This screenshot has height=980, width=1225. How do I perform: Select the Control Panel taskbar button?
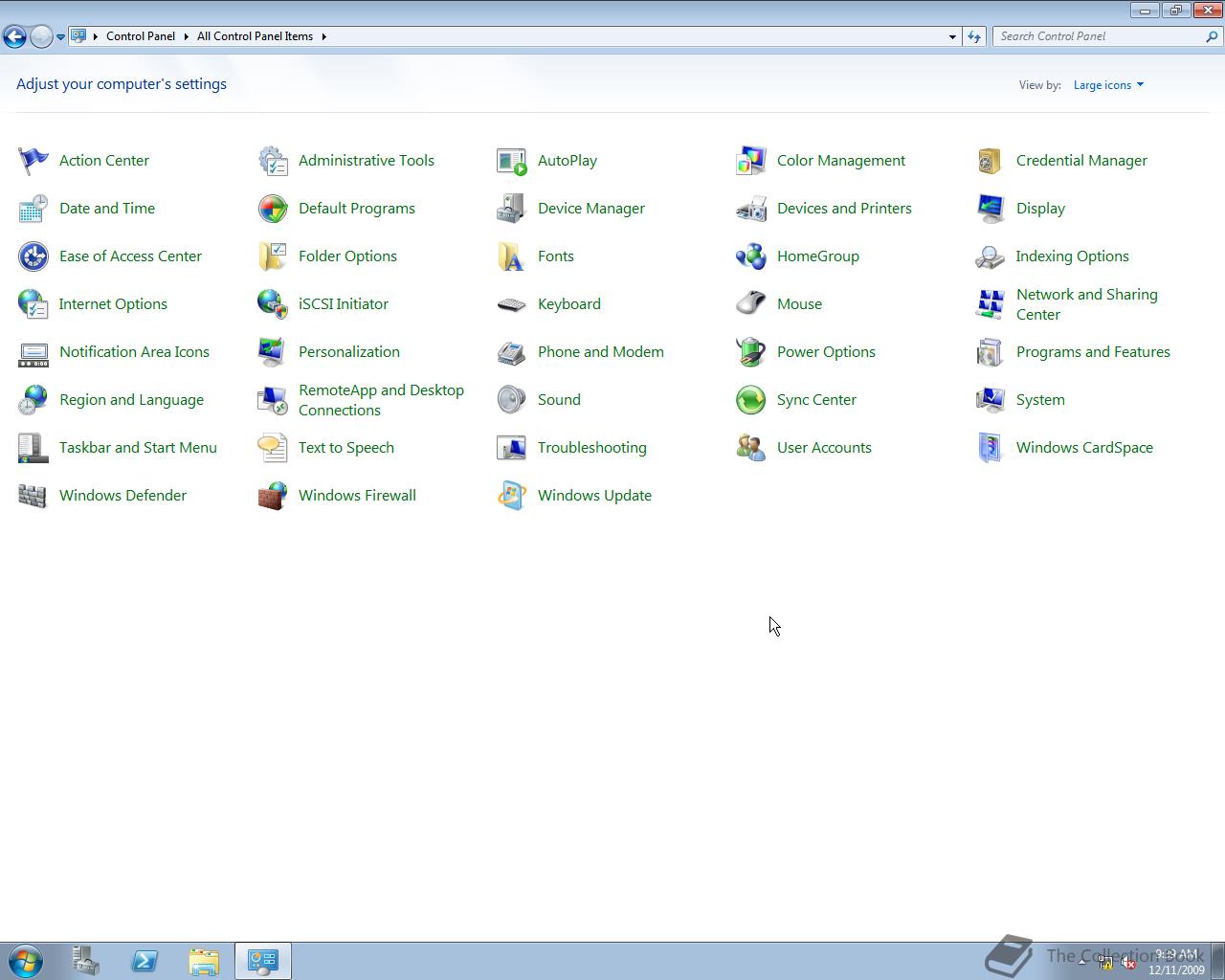(263, 961)
